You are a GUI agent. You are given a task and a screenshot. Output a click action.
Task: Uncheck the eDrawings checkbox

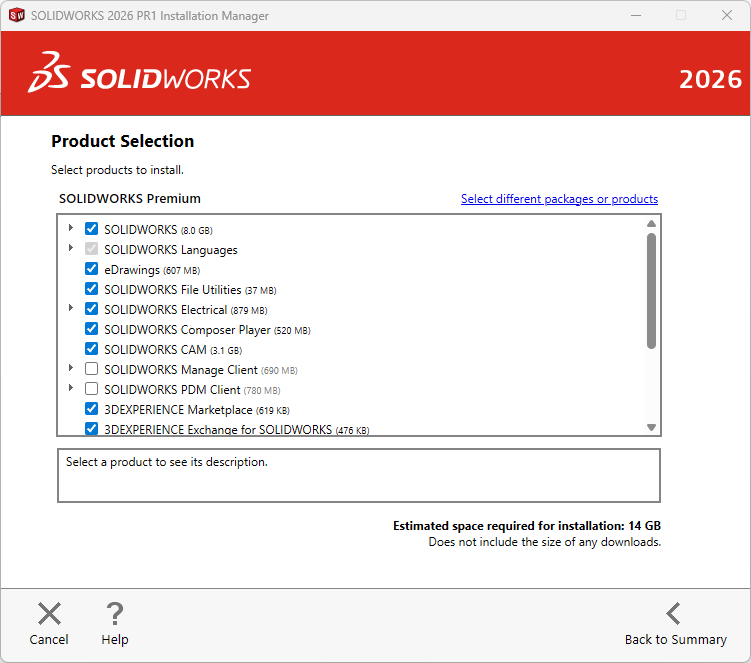(92, 269)
